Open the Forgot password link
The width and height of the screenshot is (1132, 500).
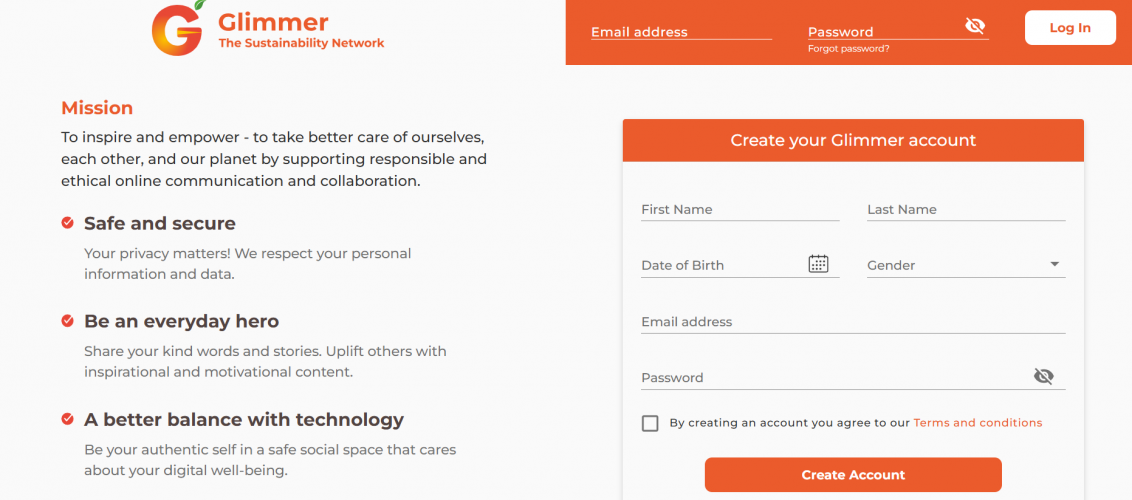[848, 49]
